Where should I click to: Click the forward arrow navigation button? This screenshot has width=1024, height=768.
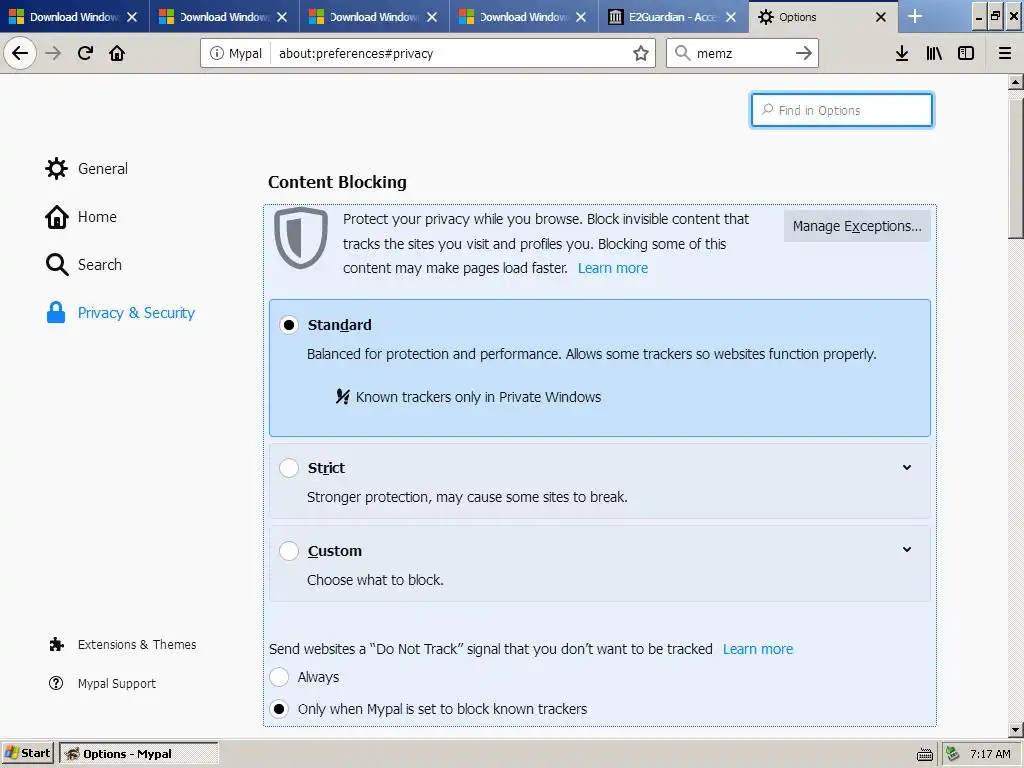pyautogui.click(x=54, y=53)
